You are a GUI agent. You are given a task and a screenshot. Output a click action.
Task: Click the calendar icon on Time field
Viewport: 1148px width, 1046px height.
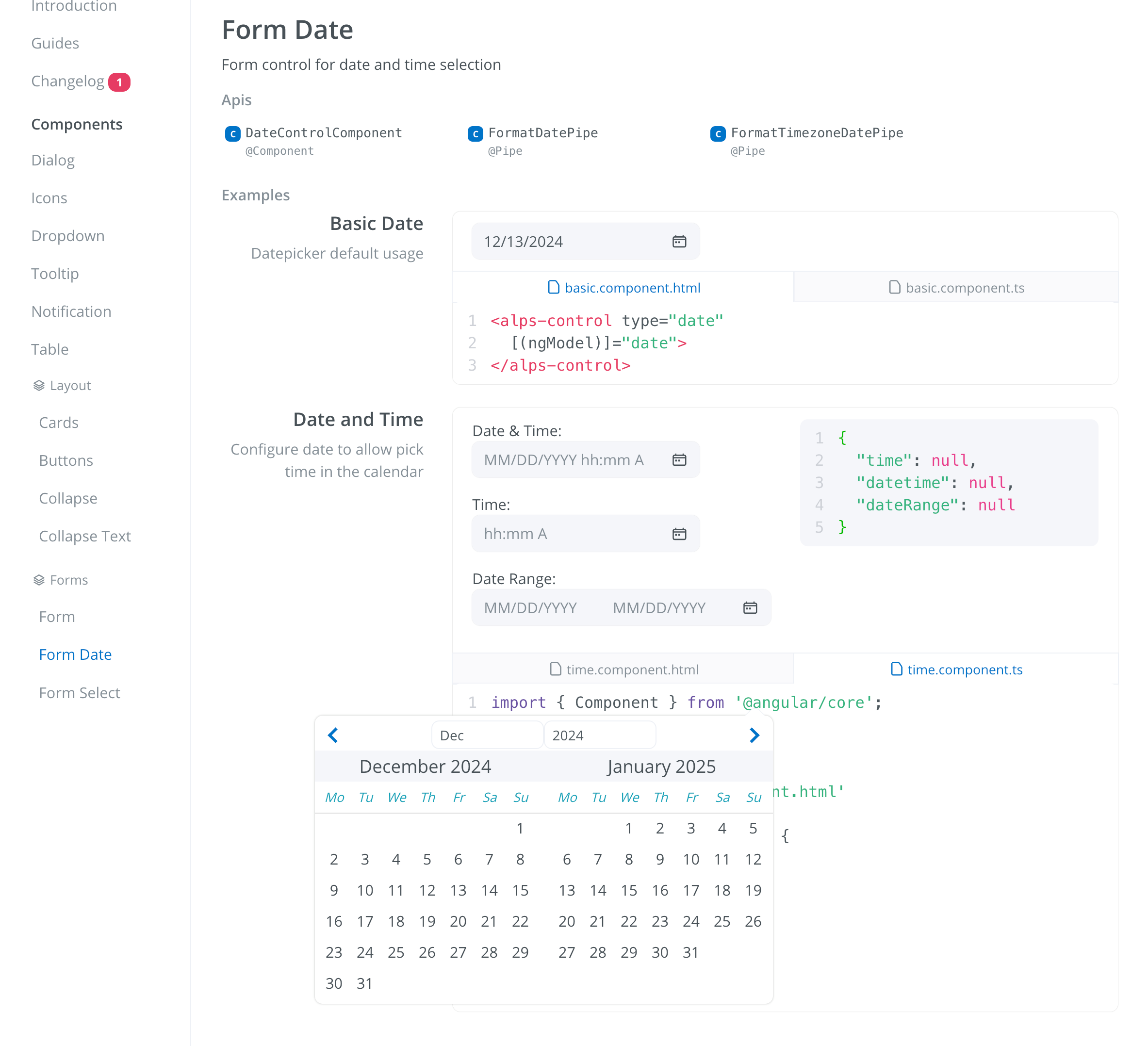[678, 533]
